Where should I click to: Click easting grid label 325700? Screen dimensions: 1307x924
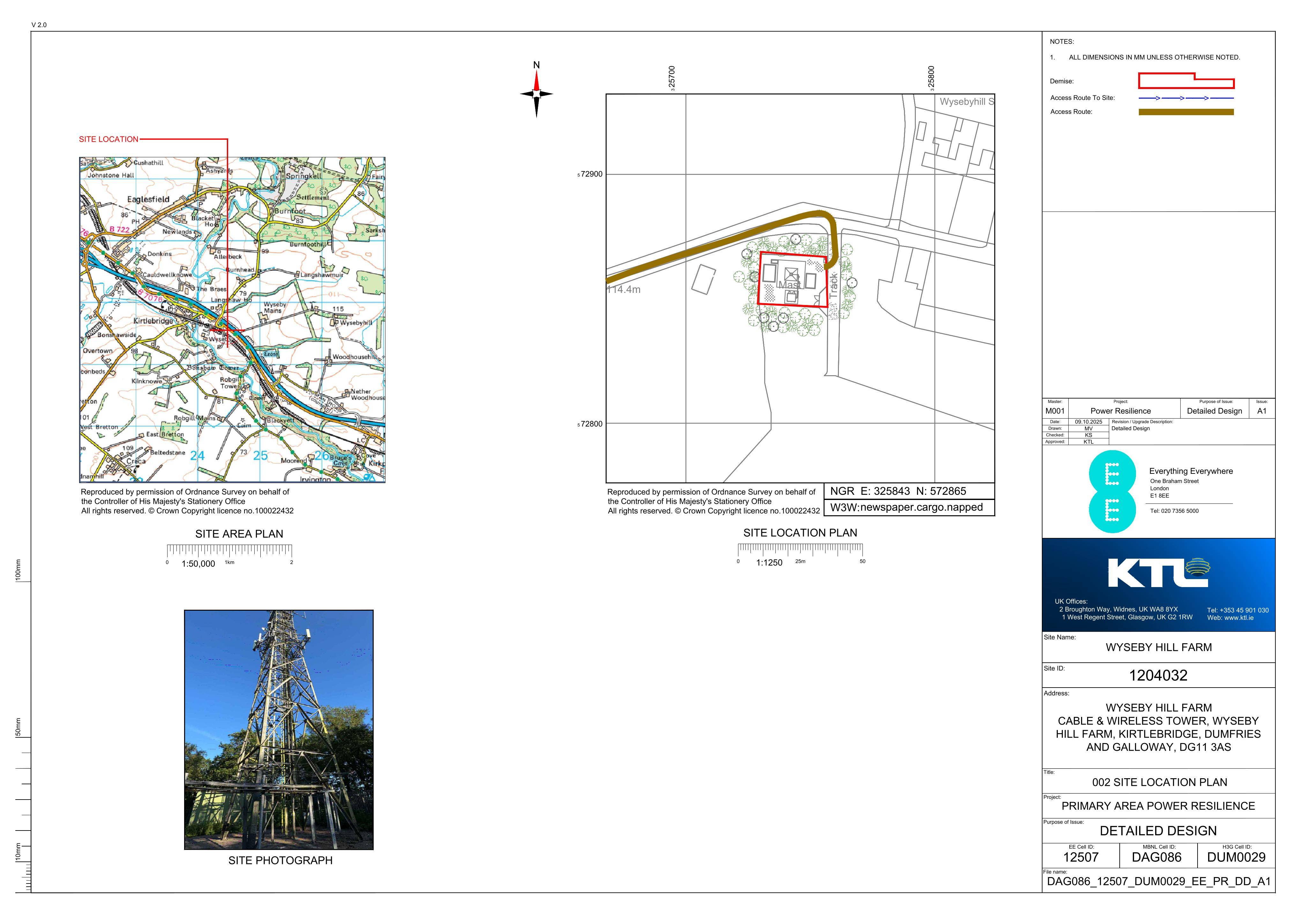click(x=672, y=78)
